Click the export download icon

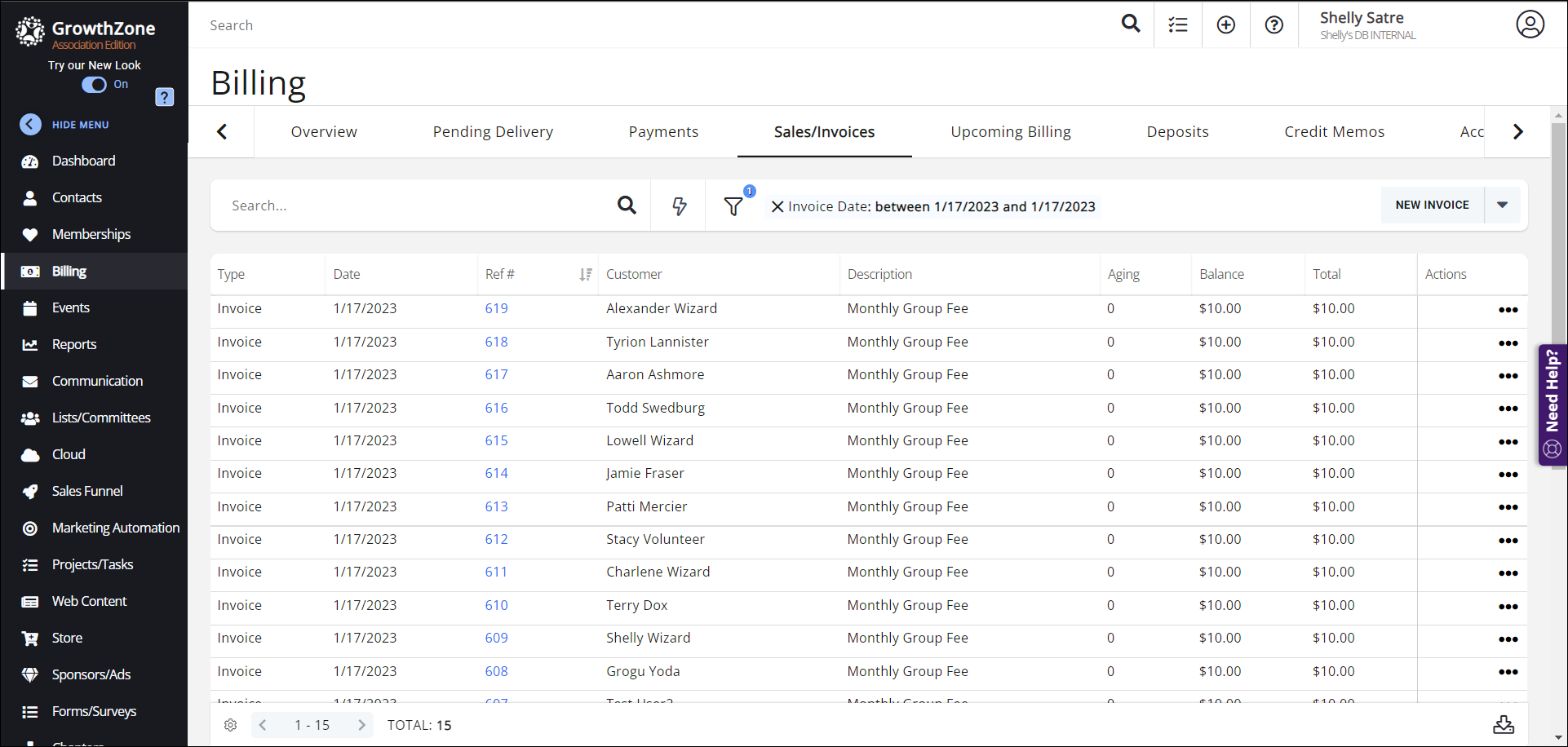coord(1503,725)
